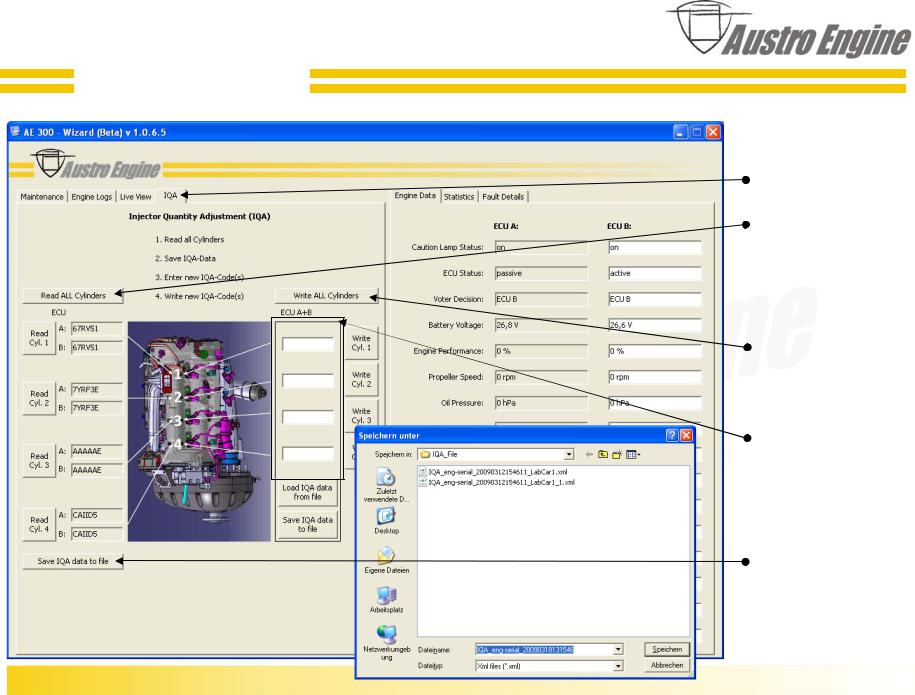Click cylinder 4 ECU A field CAIID5
The image size is (915, 695).
pyautogui.click(x=96, y=515)
